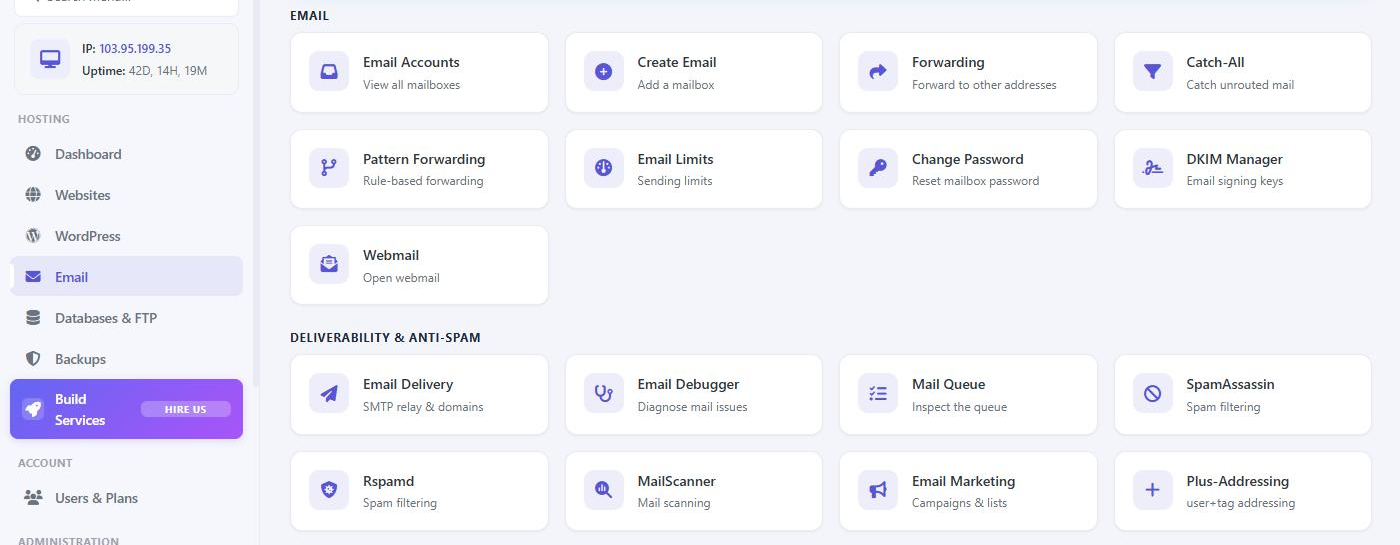Open the Forwarding card
Viewport: 1400px width, 545px height.
point(968,72)
